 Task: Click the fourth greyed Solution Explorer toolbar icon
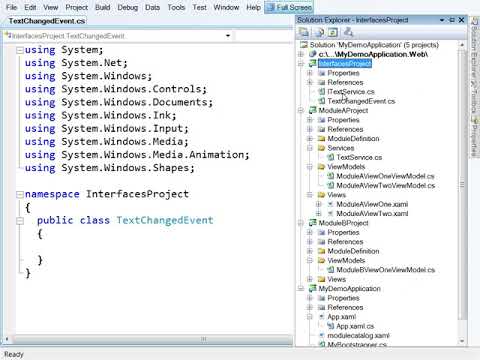coord(348,32)
